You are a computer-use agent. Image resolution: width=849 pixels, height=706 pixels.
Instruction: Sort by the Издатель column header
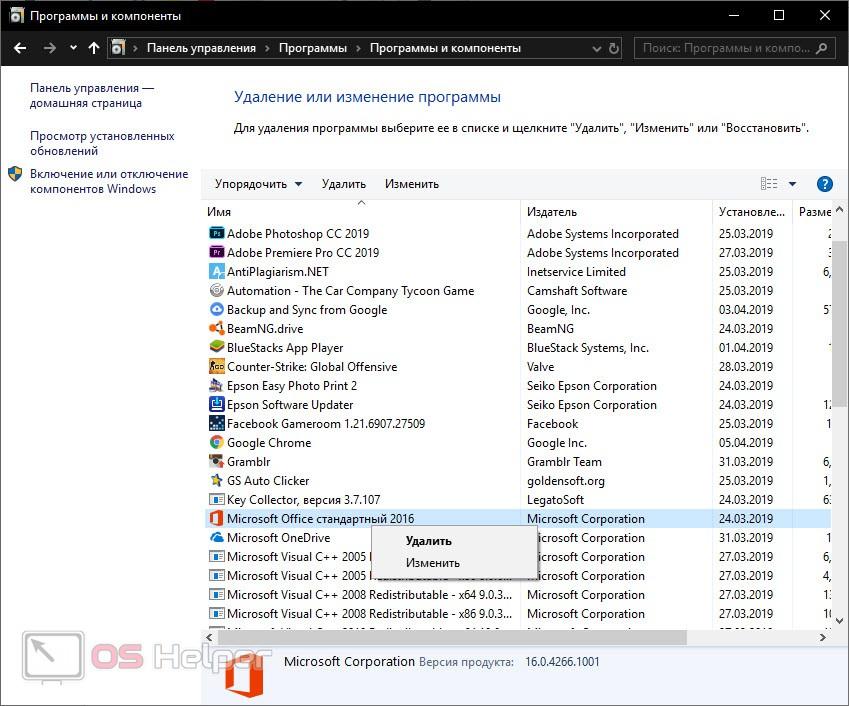pyautogui.click(x=617, y=212)
